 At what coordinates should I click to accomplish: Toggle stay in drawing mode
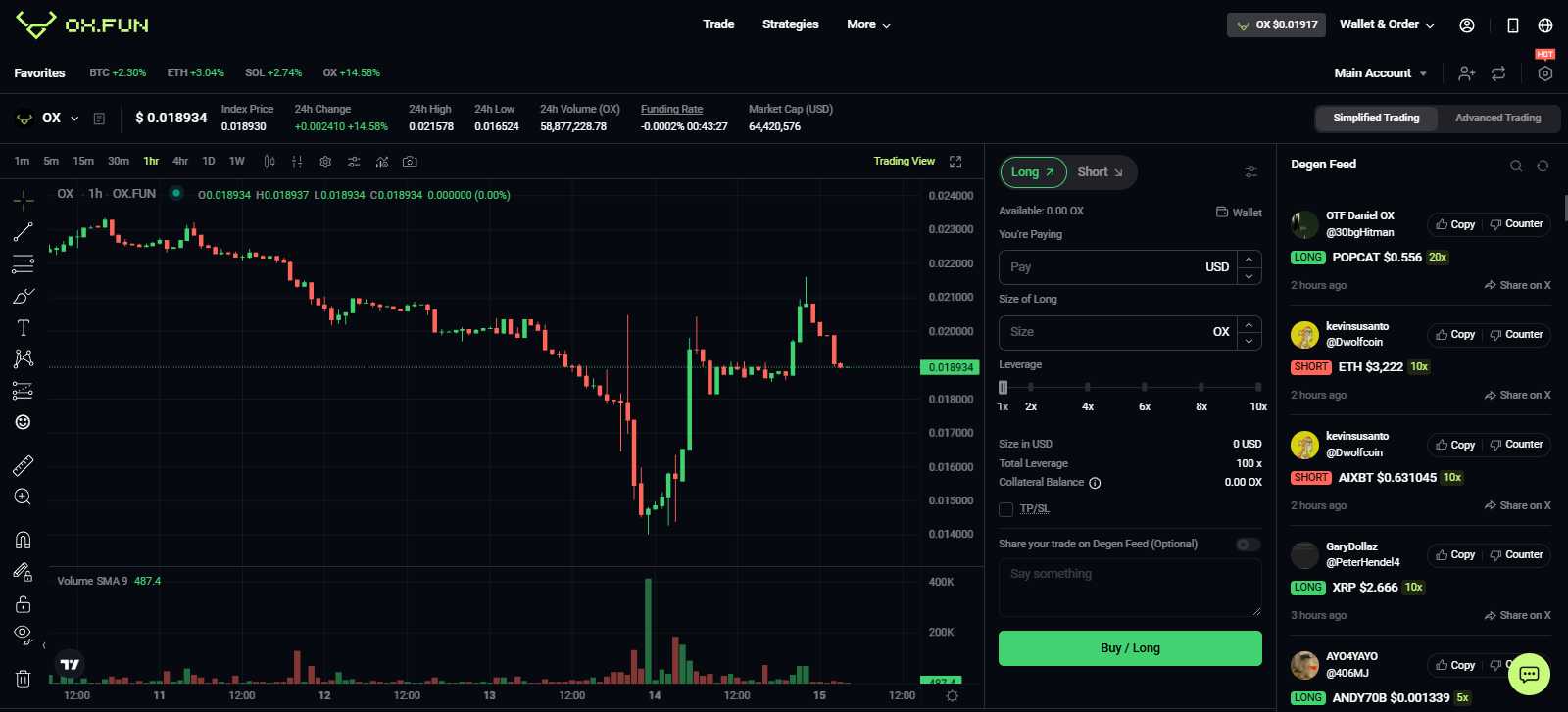click(24, 572)
